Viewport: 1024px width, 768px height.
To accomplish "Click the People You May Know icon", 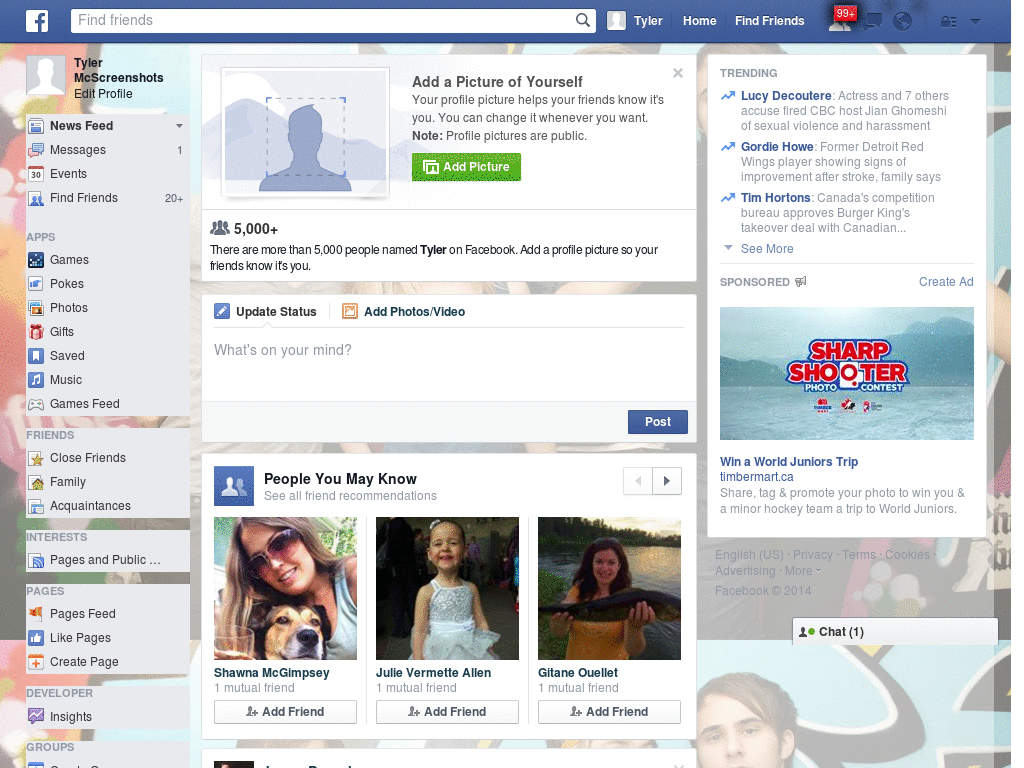I will tap(234, 486).
